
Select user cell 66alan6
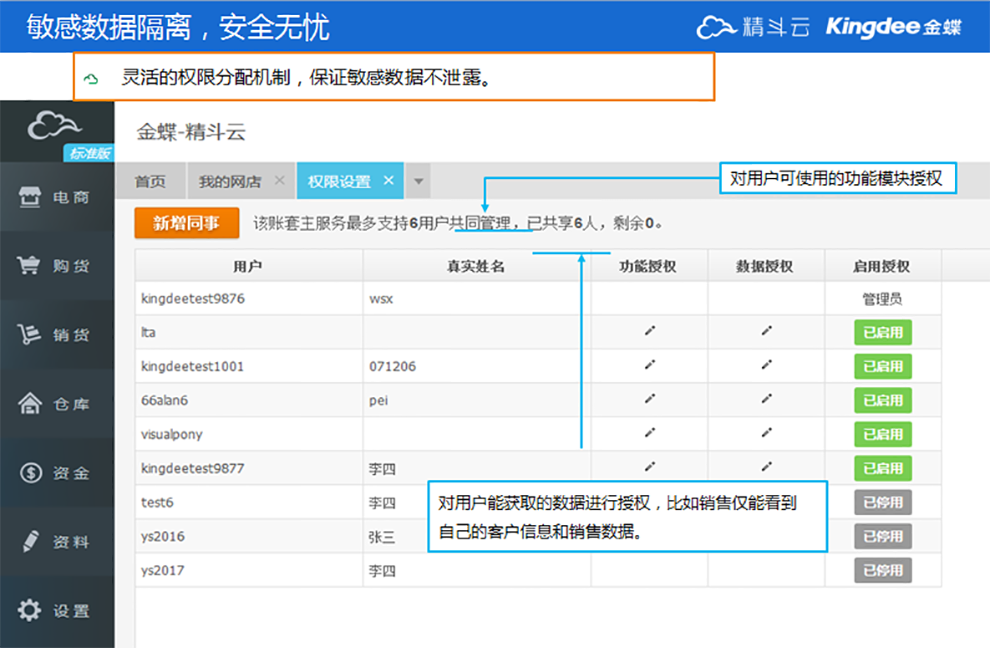click(x=249, y=400)
